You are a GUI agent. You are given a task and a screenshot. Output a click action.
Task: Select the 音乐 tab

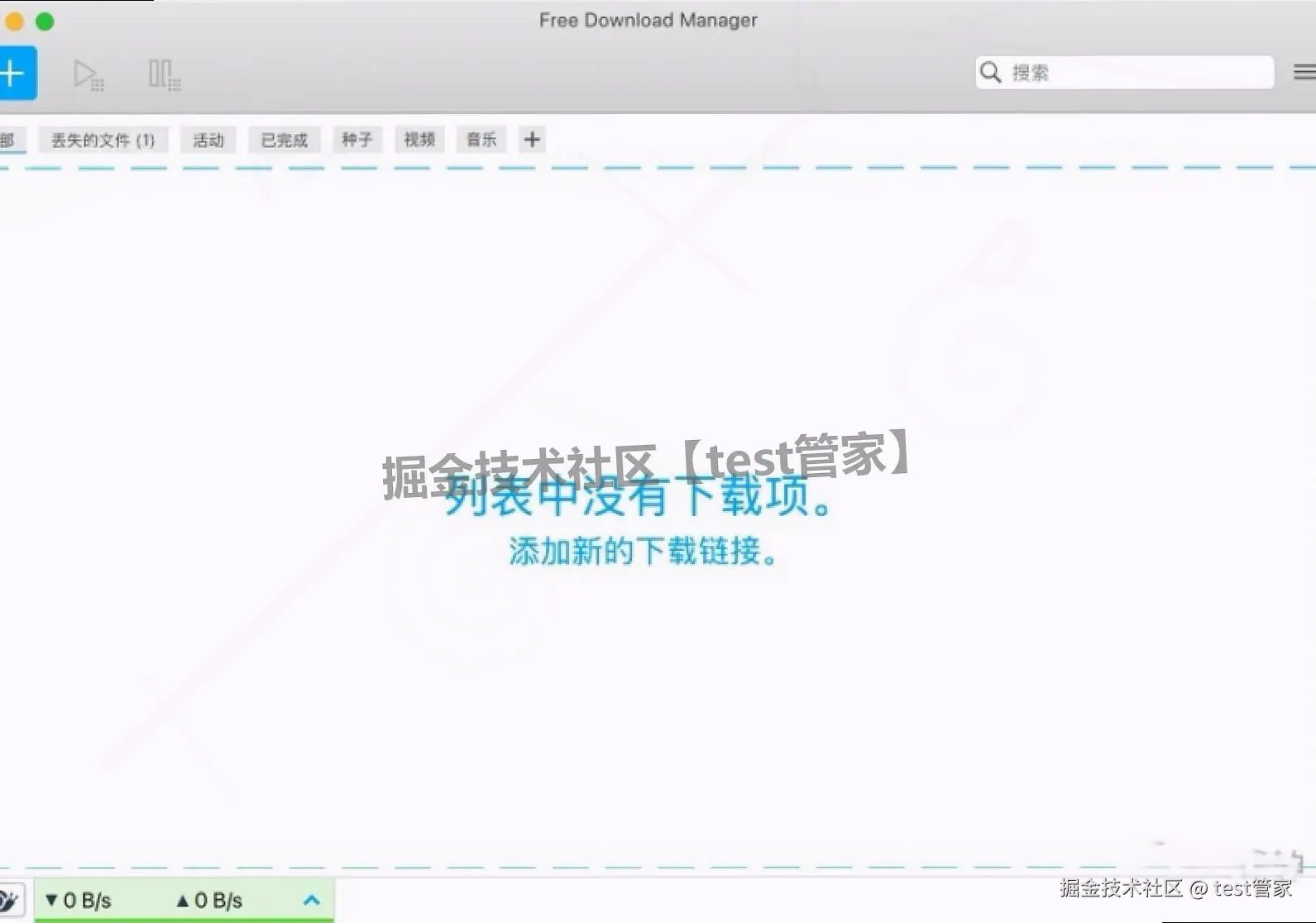481,140
